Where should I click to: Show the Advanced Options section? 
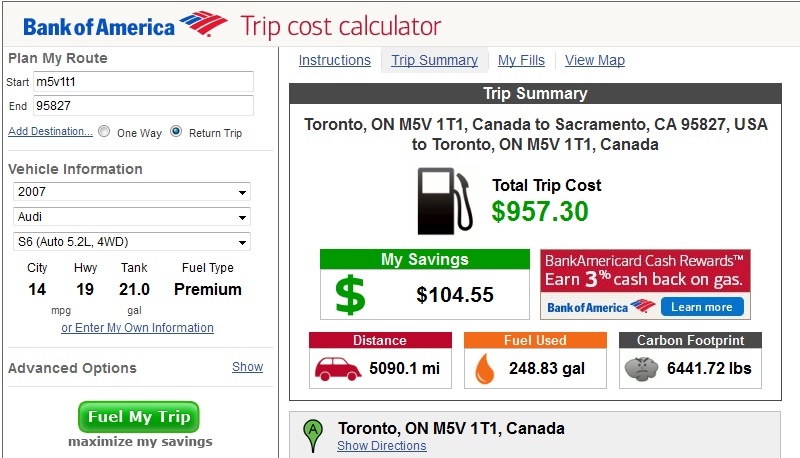click(x=247, y=367)
